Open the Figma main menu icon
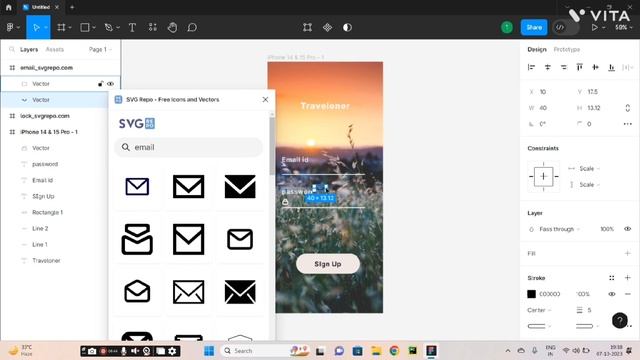The image size is (640, 360). point(10,27)
